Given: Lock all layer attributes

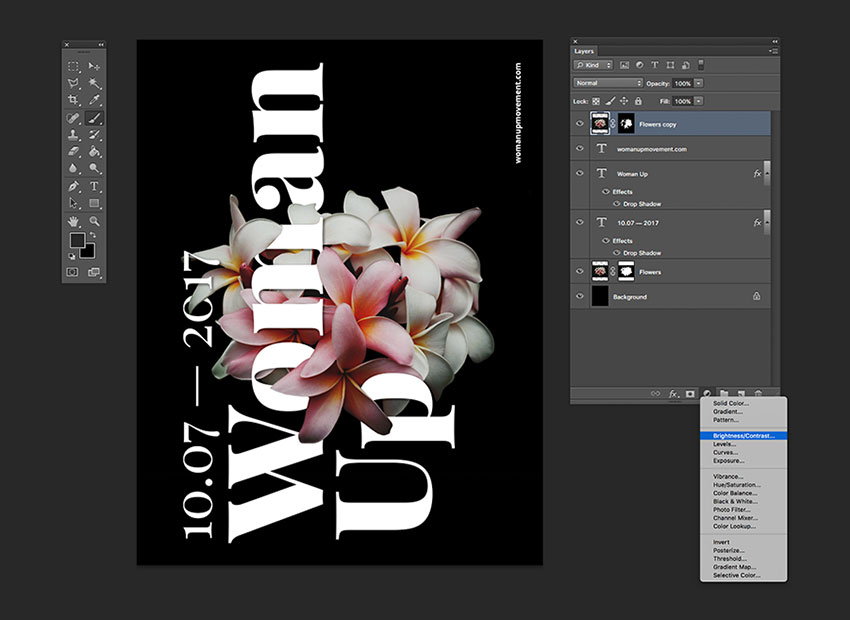Looking at the screenshot, I should (639, 101).
